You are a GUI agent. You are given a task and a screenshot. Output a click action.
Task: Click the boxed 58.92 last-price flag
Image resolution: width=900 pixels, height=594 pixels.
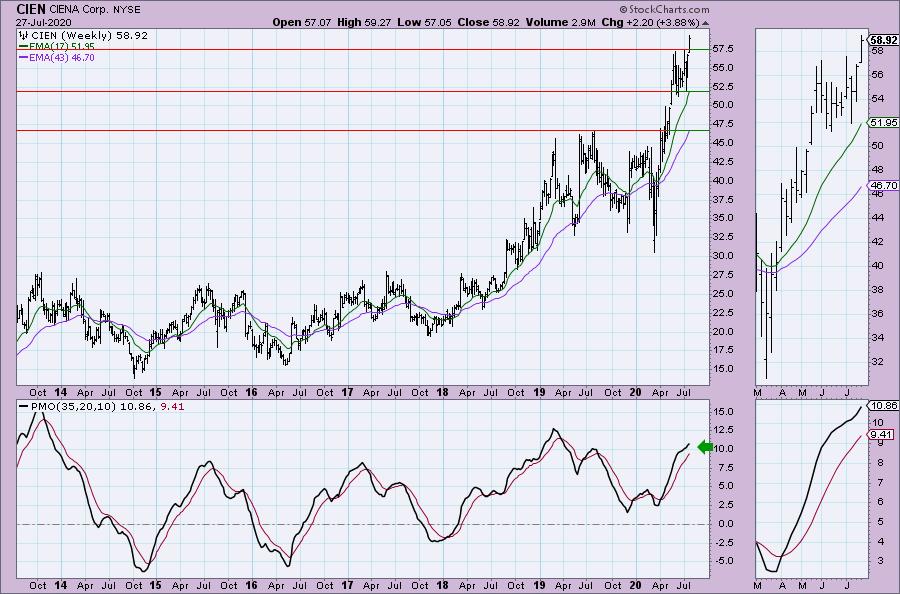click(x=883, y=40)
